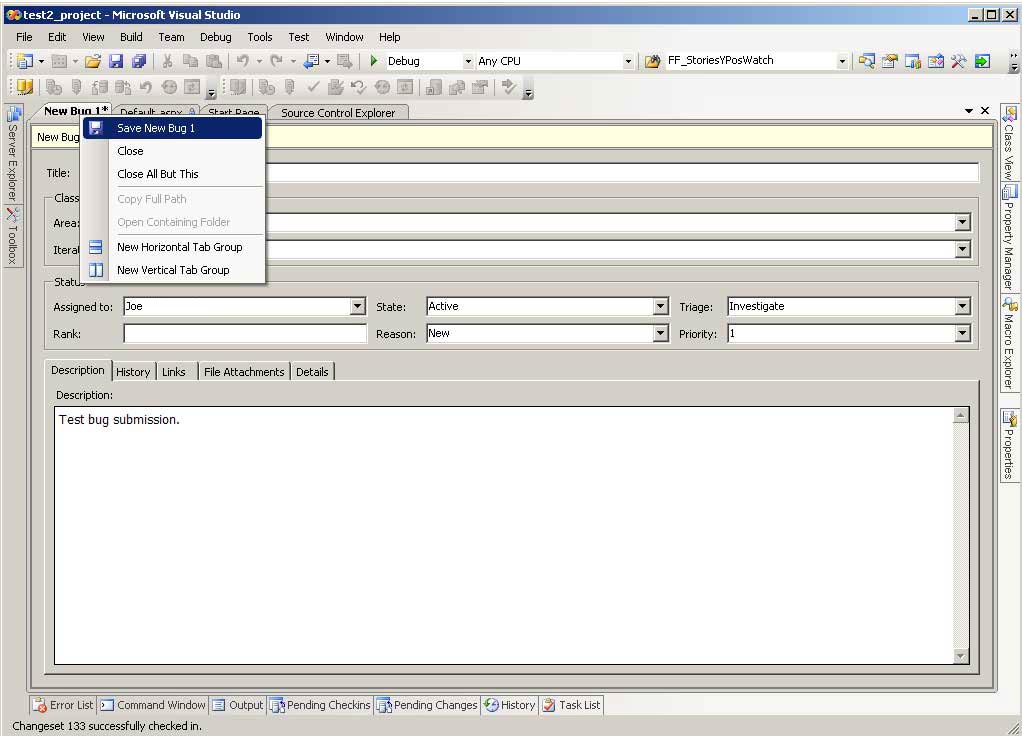Screen dimensions: 1022x736
Task: Open the Team menu
Action: [171, 37]
